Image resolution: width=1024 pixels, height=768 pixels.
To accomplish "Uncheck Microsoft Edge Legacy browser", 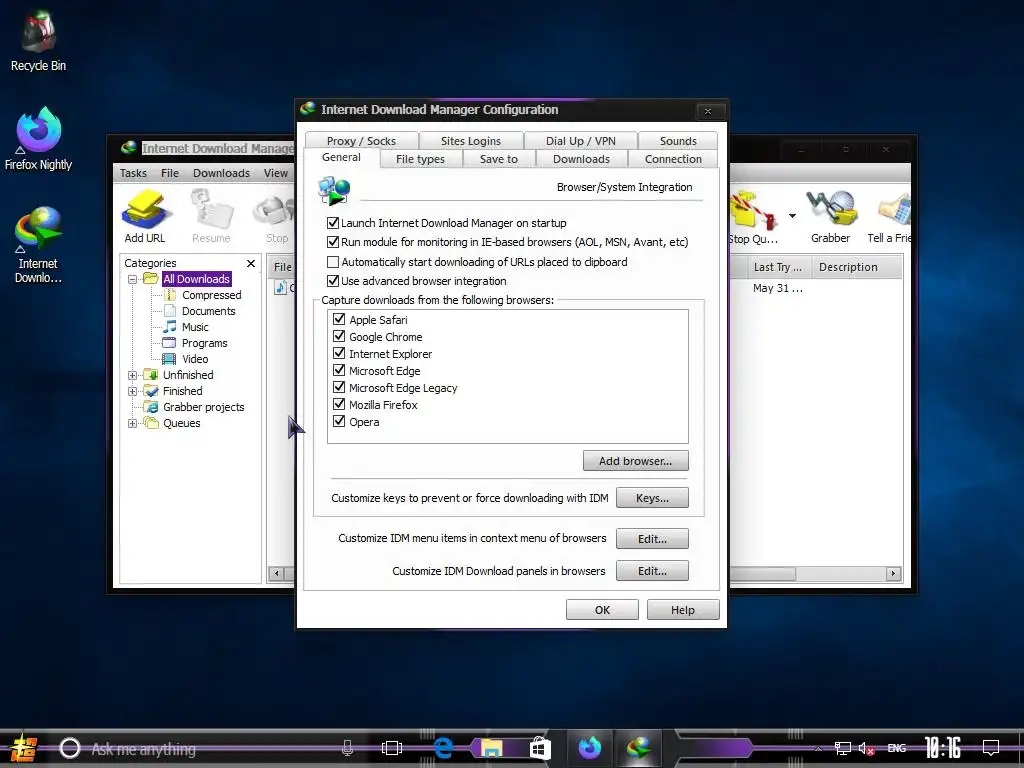I will (339, 387).
